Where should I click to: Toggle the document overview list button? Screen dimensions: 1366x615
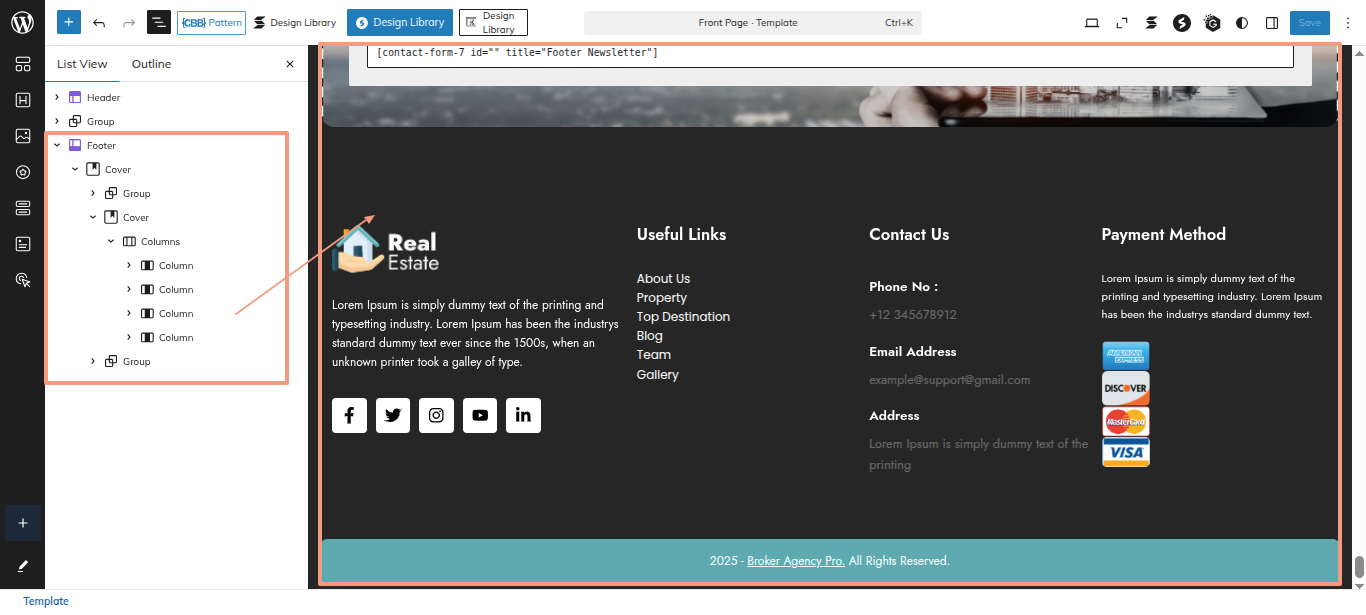coord(158,22)
